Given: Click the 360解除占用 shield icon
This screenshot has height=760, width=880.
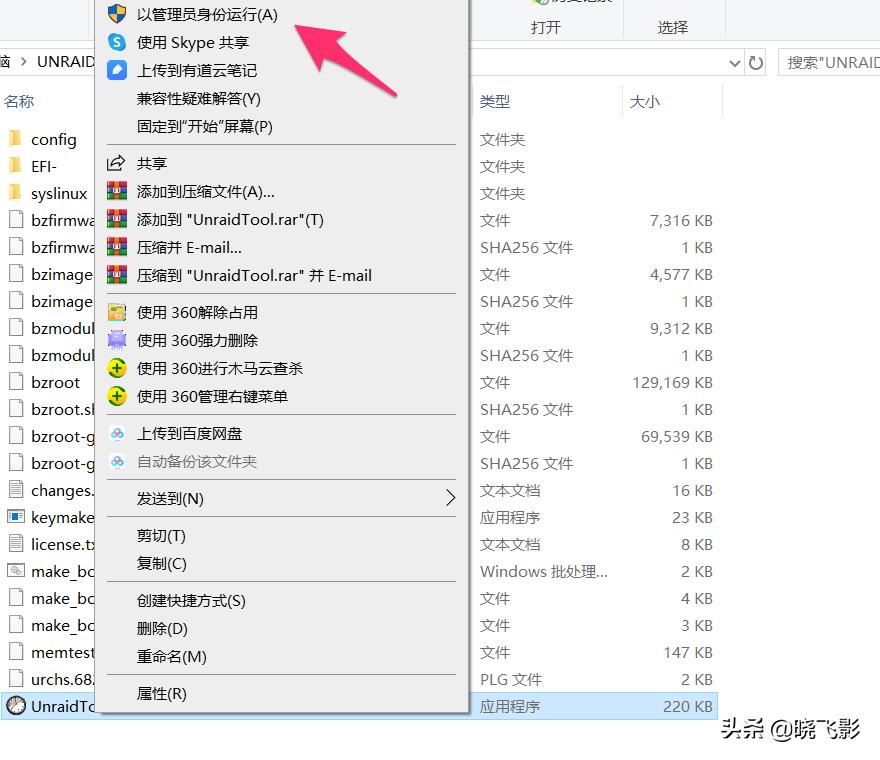Looking at the screenshot, I should point(116,311).
